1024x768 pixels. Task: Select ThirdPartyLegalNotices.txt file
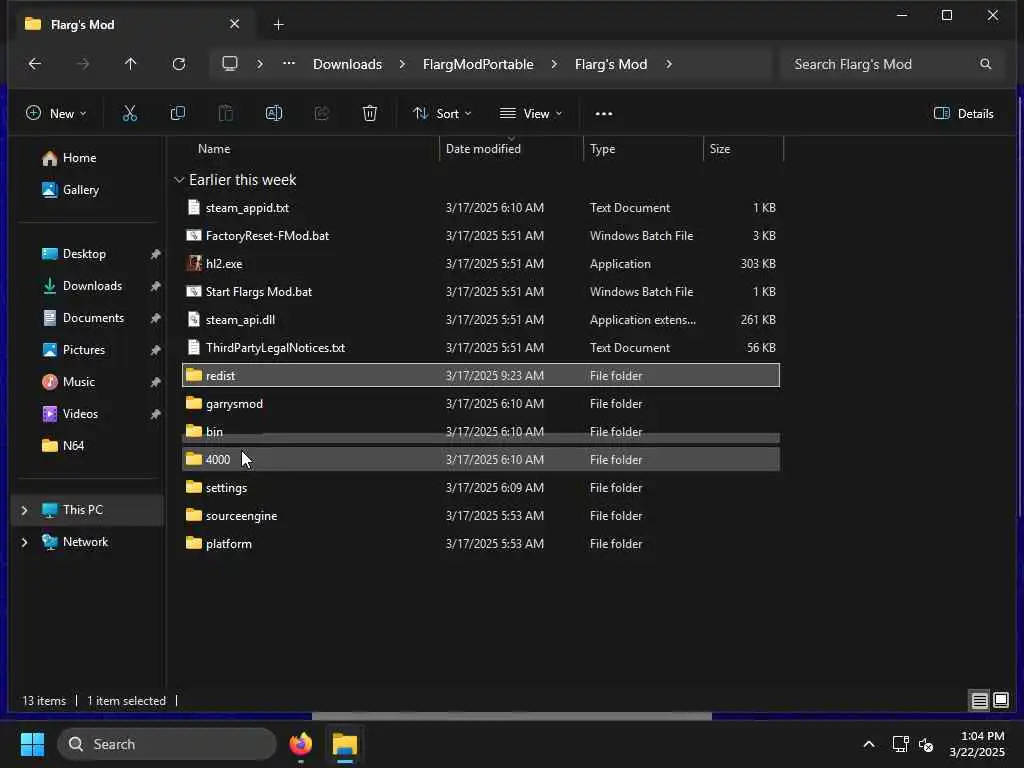(x=481, y=348)
